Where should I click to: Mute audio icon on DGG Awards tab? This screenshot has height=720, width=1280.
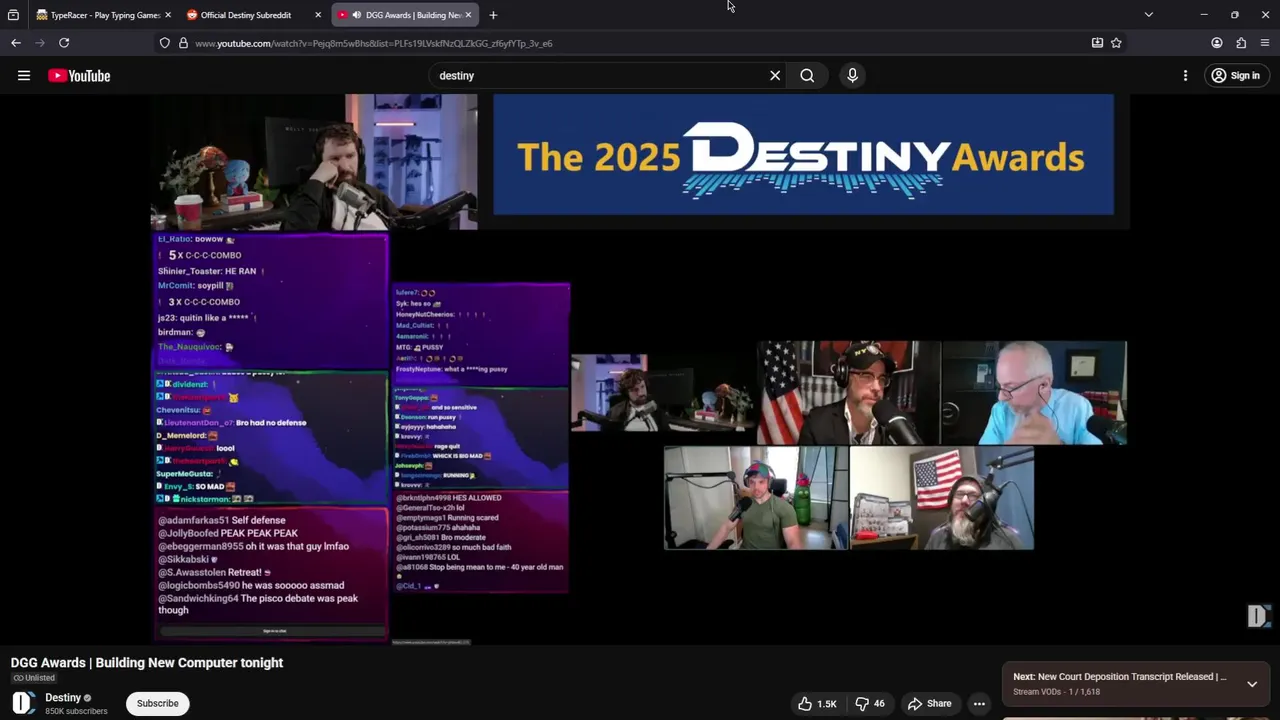coord(357,15)
